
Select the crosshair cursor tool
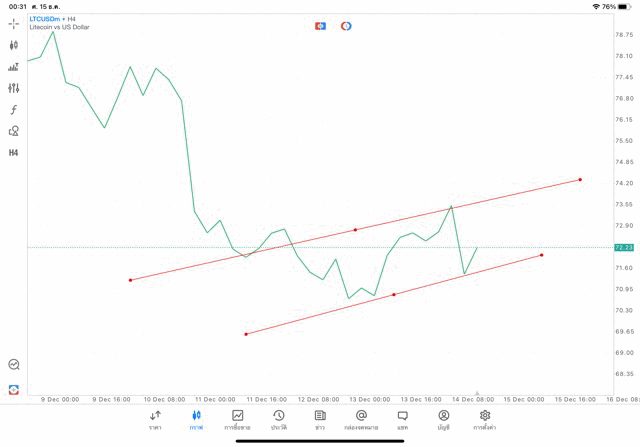(14, 23)
